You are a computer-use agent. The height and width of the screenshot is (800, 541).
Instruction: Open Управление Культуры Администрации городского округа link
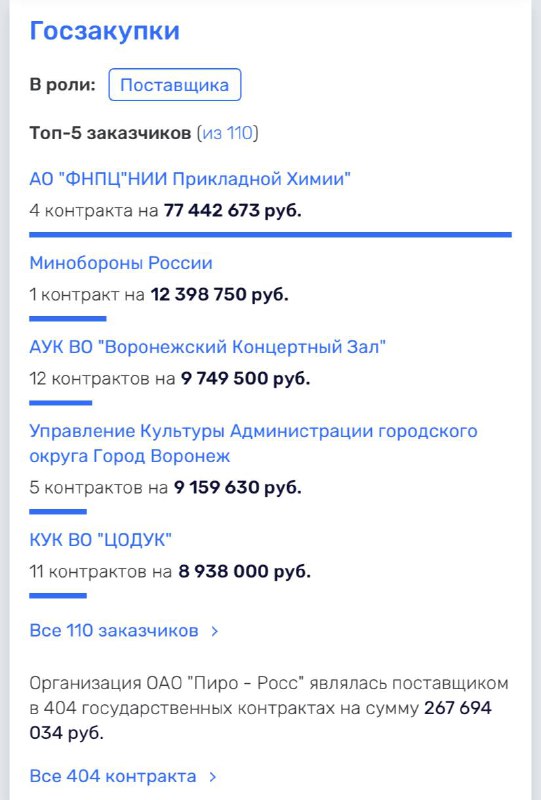click(253, 443)
